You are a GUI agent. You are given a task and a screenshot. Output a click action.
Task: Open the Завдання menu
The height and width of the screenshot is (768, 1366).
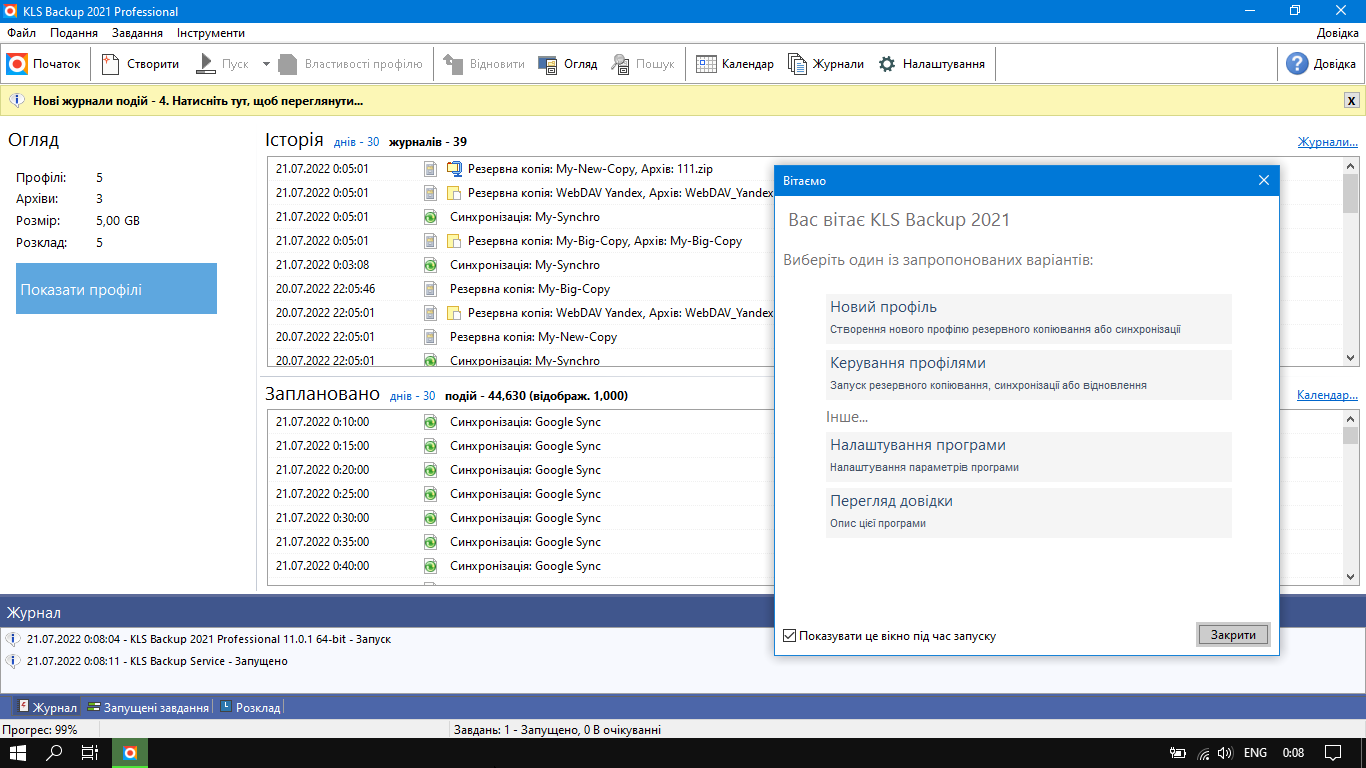point(137,33)
